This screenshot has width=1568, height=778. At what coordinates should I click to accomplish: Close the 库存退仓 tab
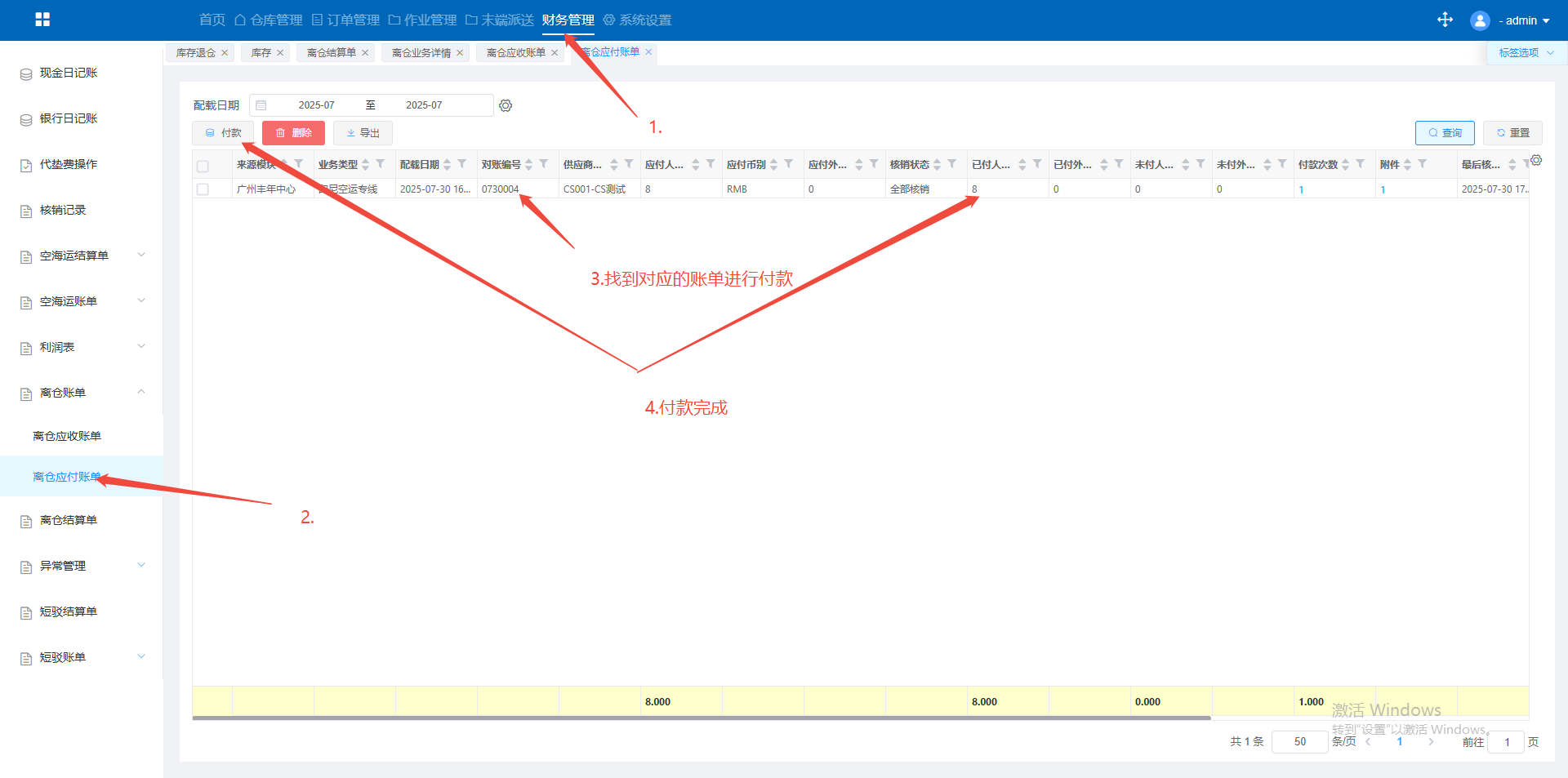point(225,53)
